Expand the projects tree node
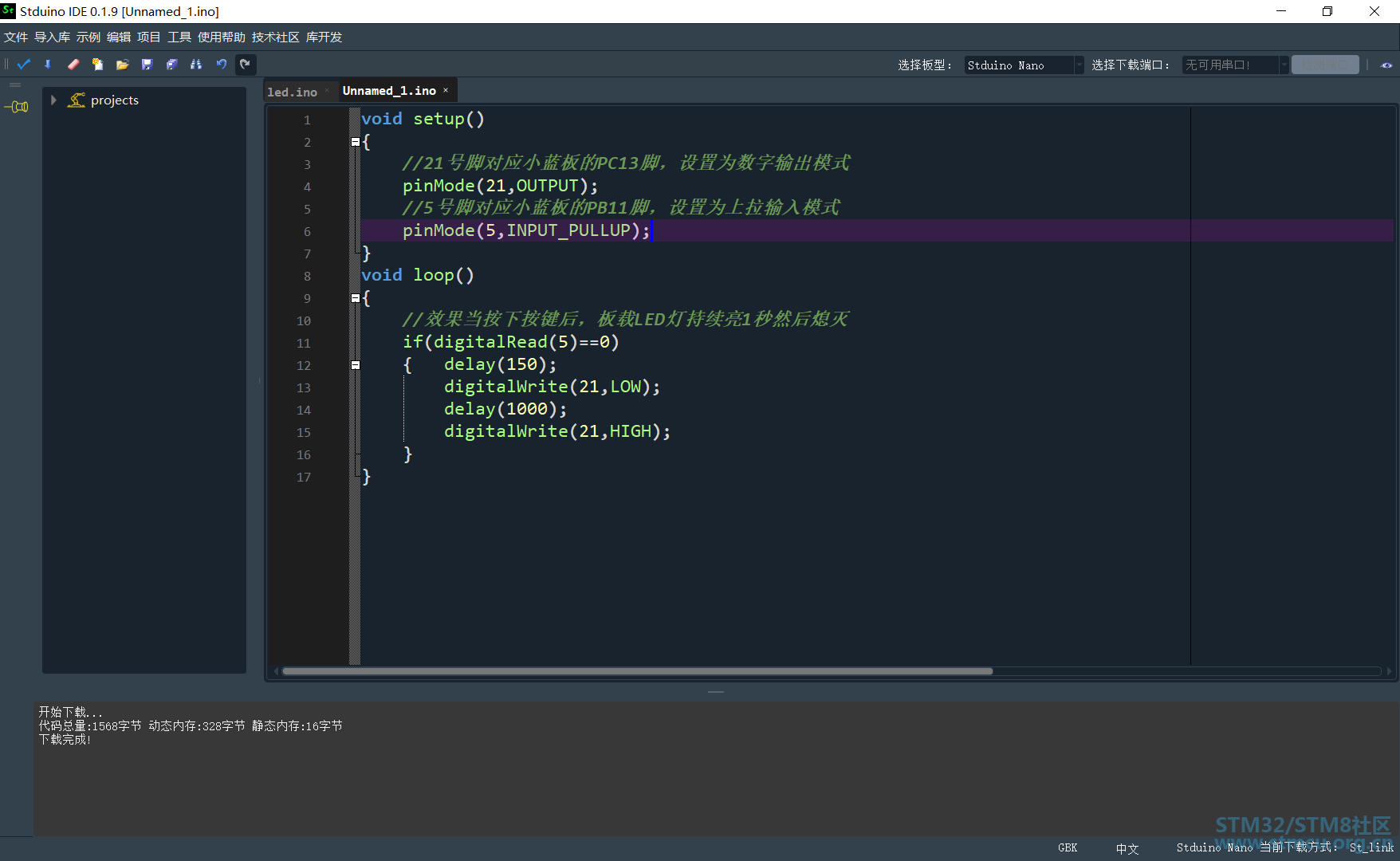Image resolution: width=1400 pixels, height=861 pixels. pos(53,100)
